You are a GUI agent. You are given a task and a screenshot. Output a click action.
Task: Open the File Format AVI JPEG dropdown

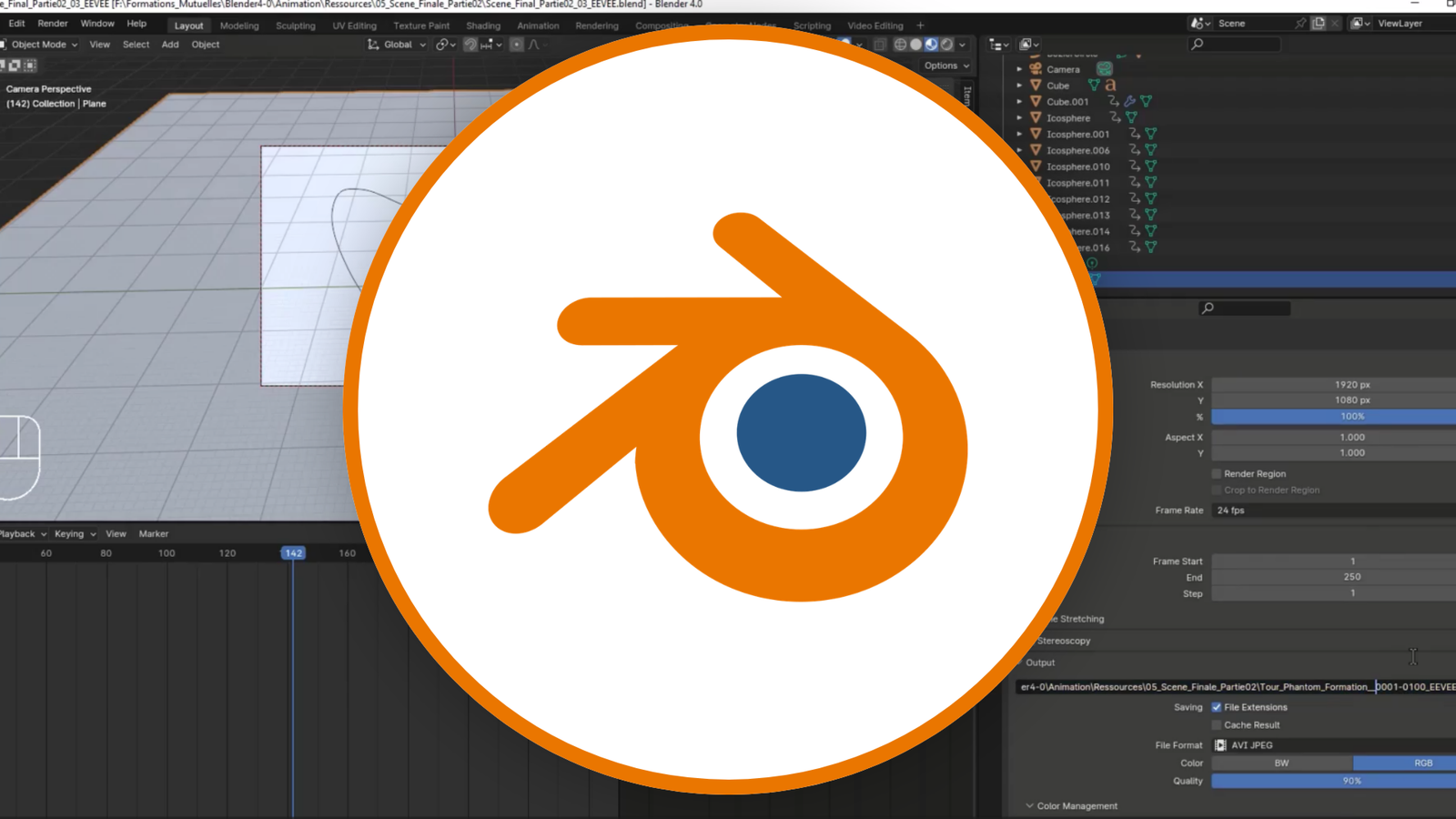point(1333,745)
